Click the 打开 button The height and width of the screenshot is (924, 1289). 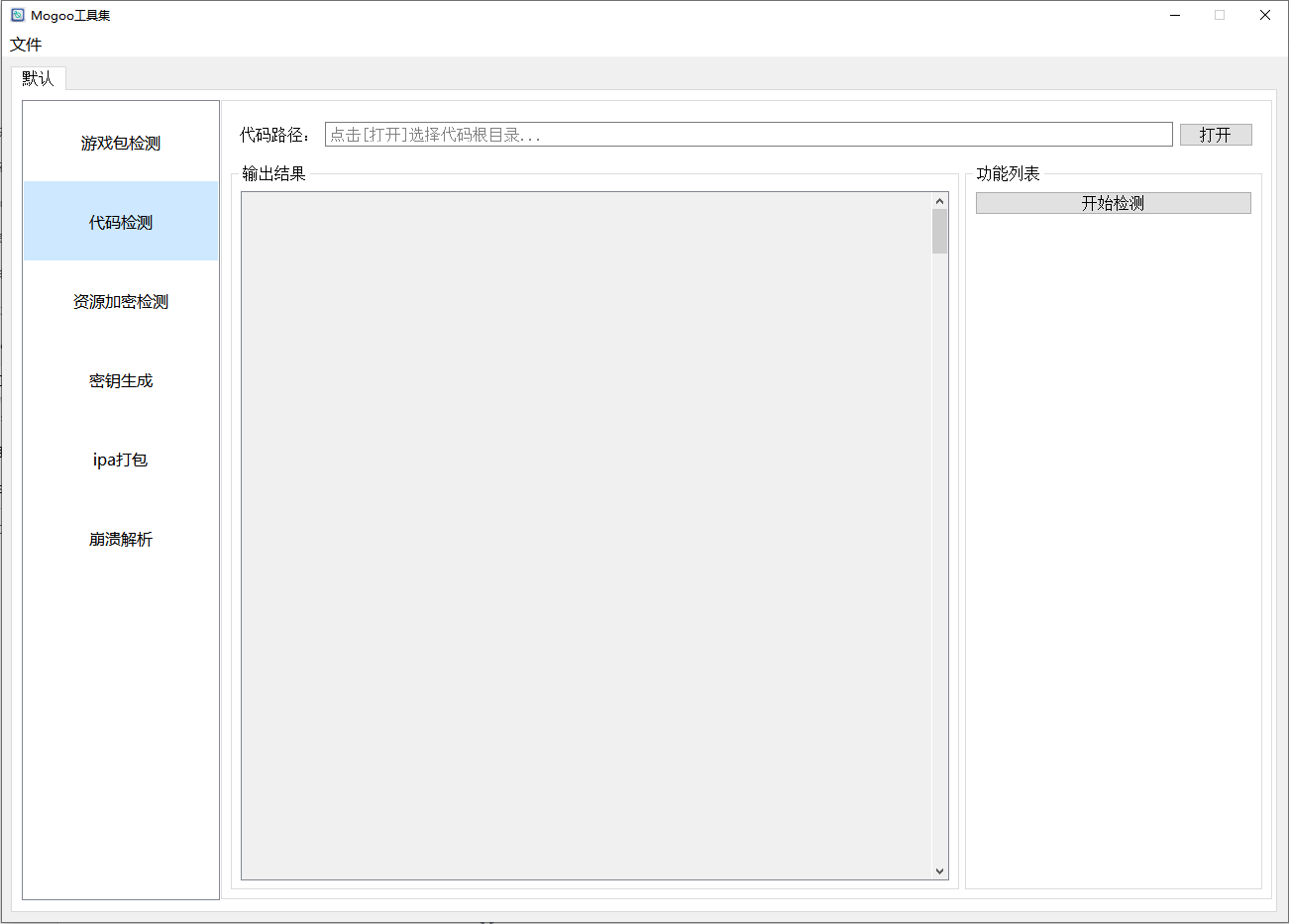tap(1216, 135)
